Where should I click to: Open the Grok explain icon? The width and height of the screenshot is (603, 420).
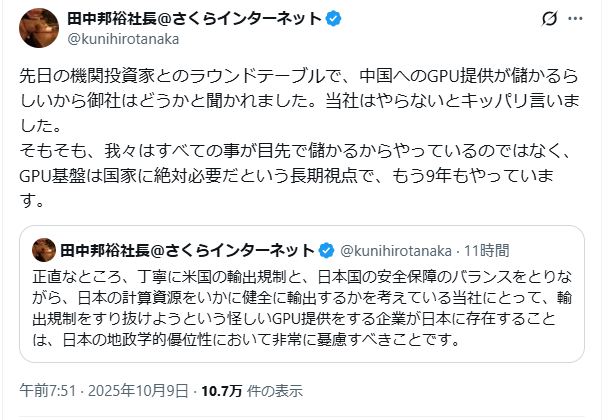[547, 20]
